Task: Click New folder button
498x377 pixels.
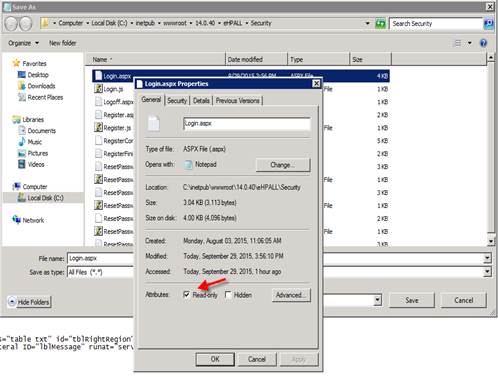Action: point(62,43)
